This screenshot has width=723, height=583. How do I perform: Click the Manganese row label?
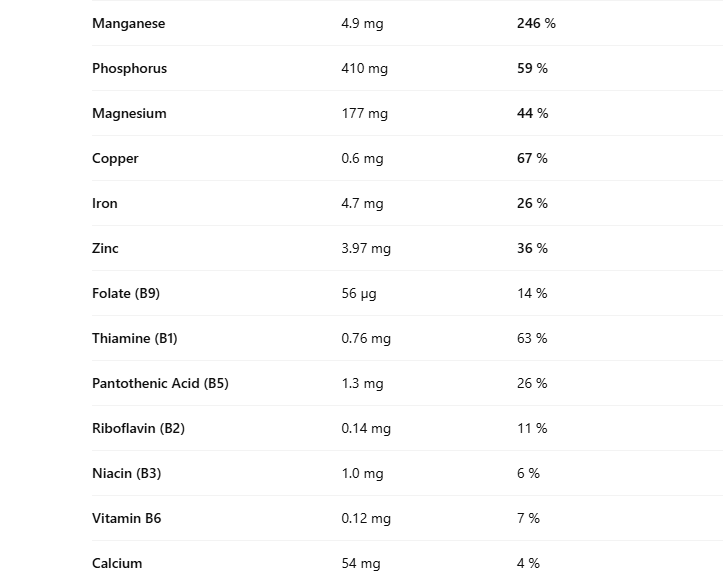click(128, 23)
